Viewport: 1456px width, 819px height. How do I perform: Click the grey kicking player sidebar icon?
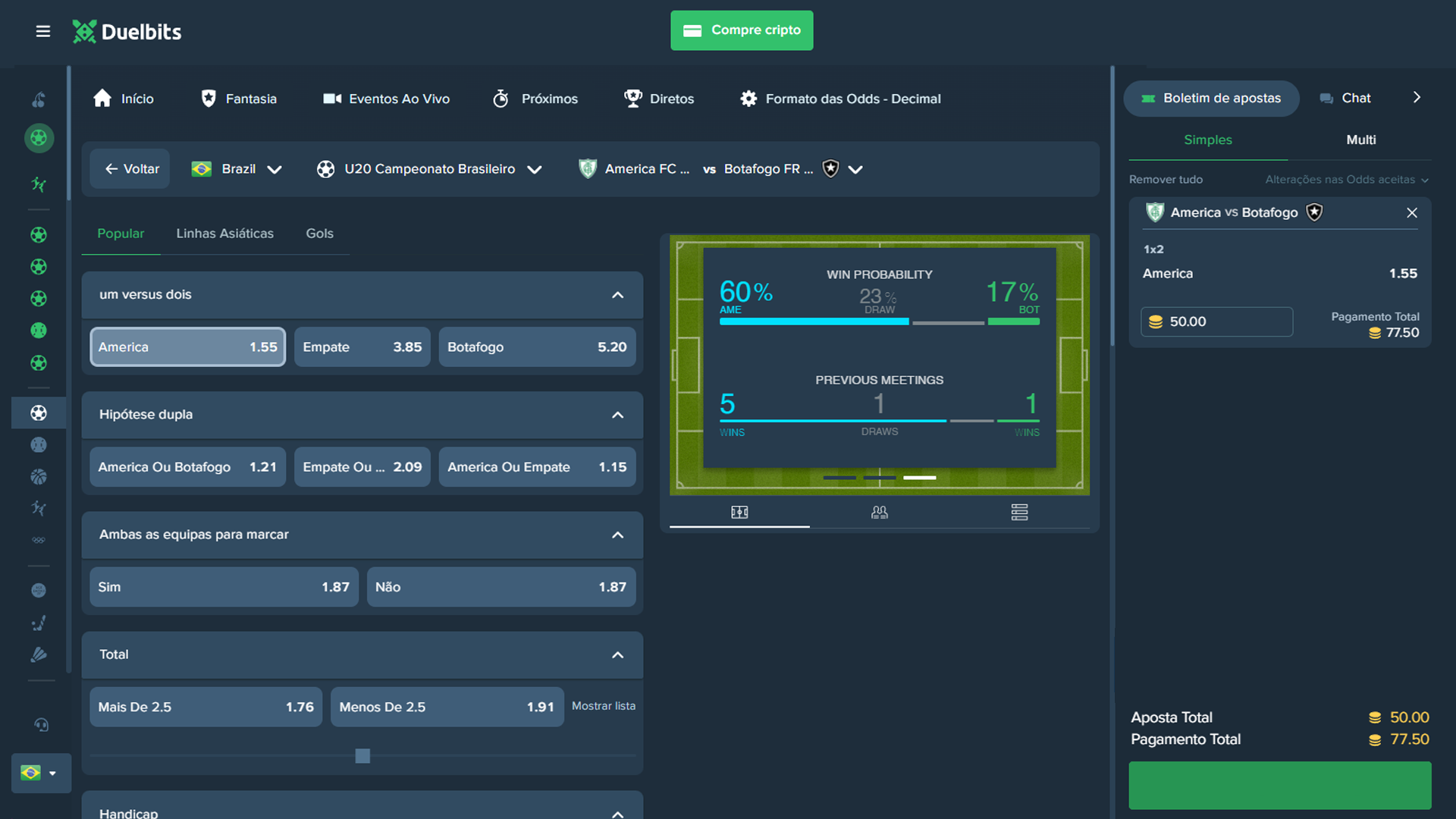39,508
